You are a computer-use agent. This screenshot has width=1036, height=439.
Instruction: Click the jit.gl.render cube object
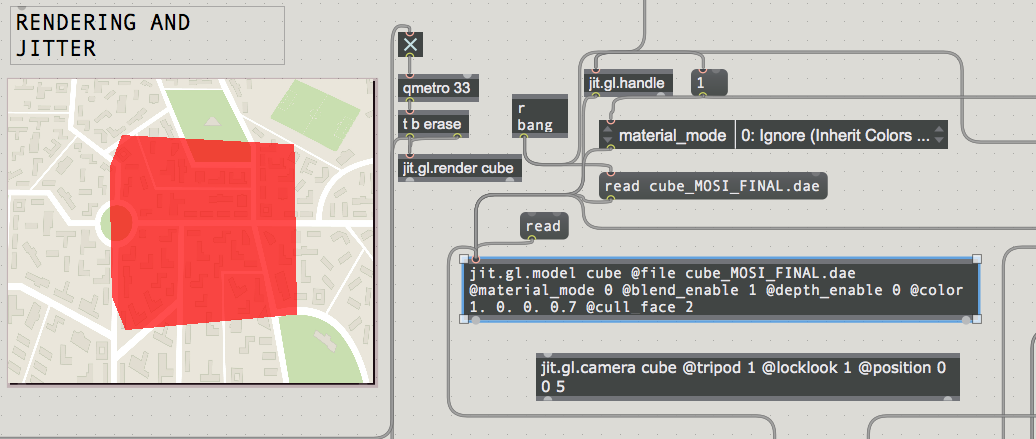(458, 168)
